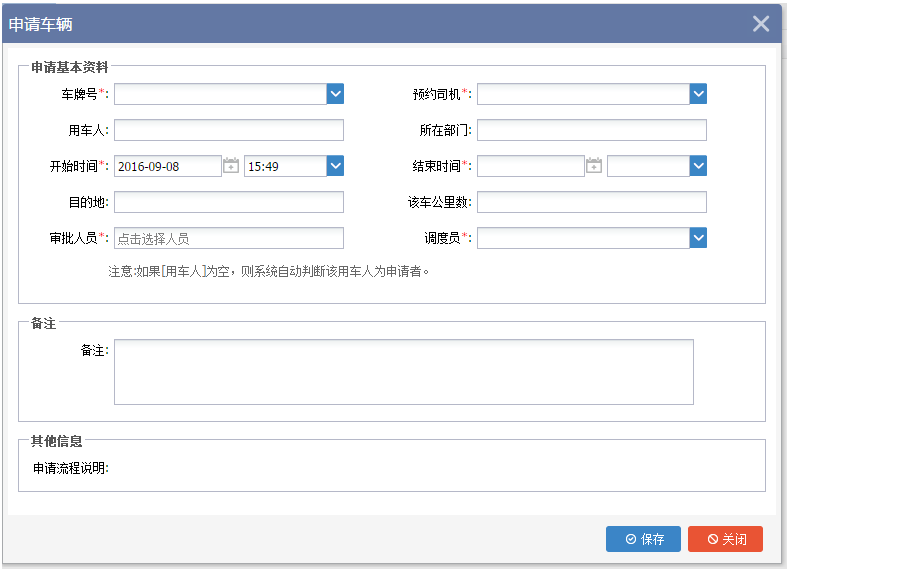Focus the 目的地 text field
Viewport: 900px width, 571px height.
point(229,202)
